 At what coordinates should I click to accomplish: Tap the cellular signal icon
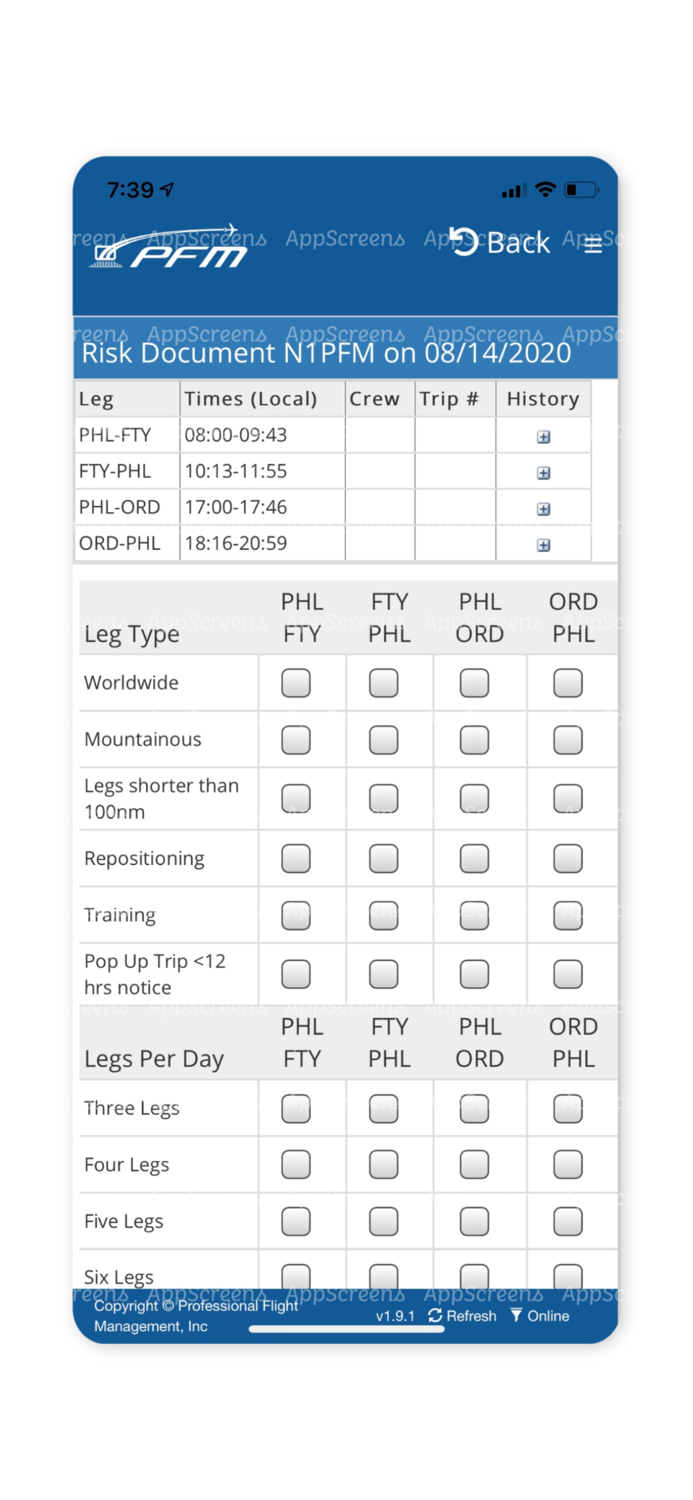514,188
